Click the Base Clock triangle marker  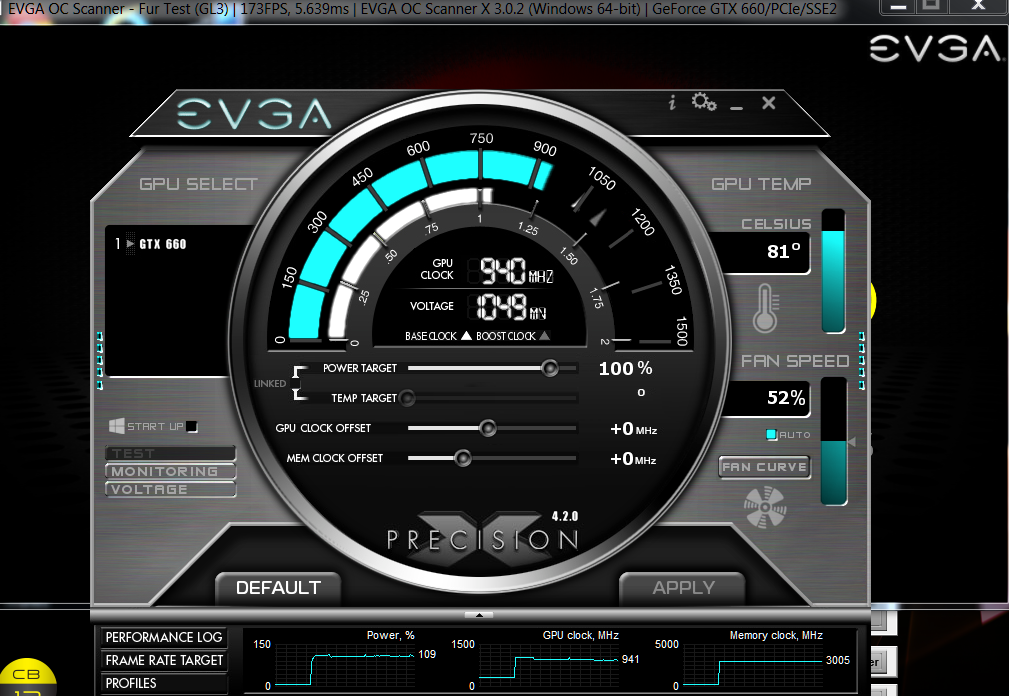[467, 335]
